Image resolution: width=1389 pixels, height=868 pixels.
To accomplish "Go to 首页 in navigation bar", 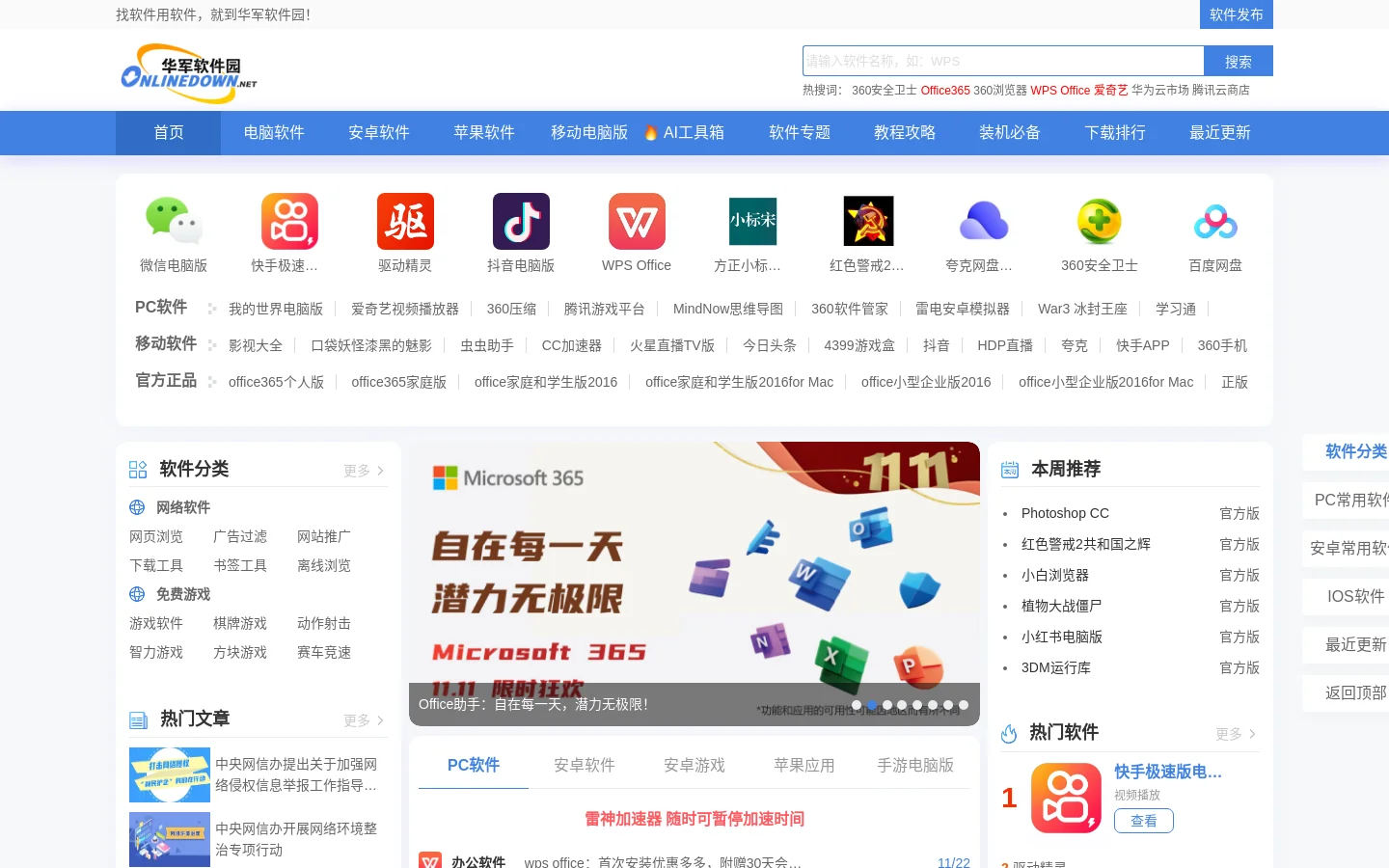I will click(168, 133).
